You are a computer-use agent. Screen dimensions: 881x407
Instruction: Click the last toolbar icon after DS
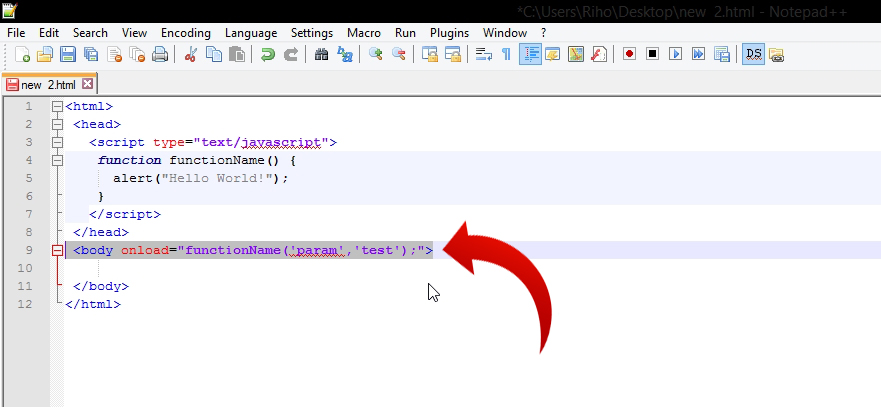pyautogui.click(x=776, y=55)
